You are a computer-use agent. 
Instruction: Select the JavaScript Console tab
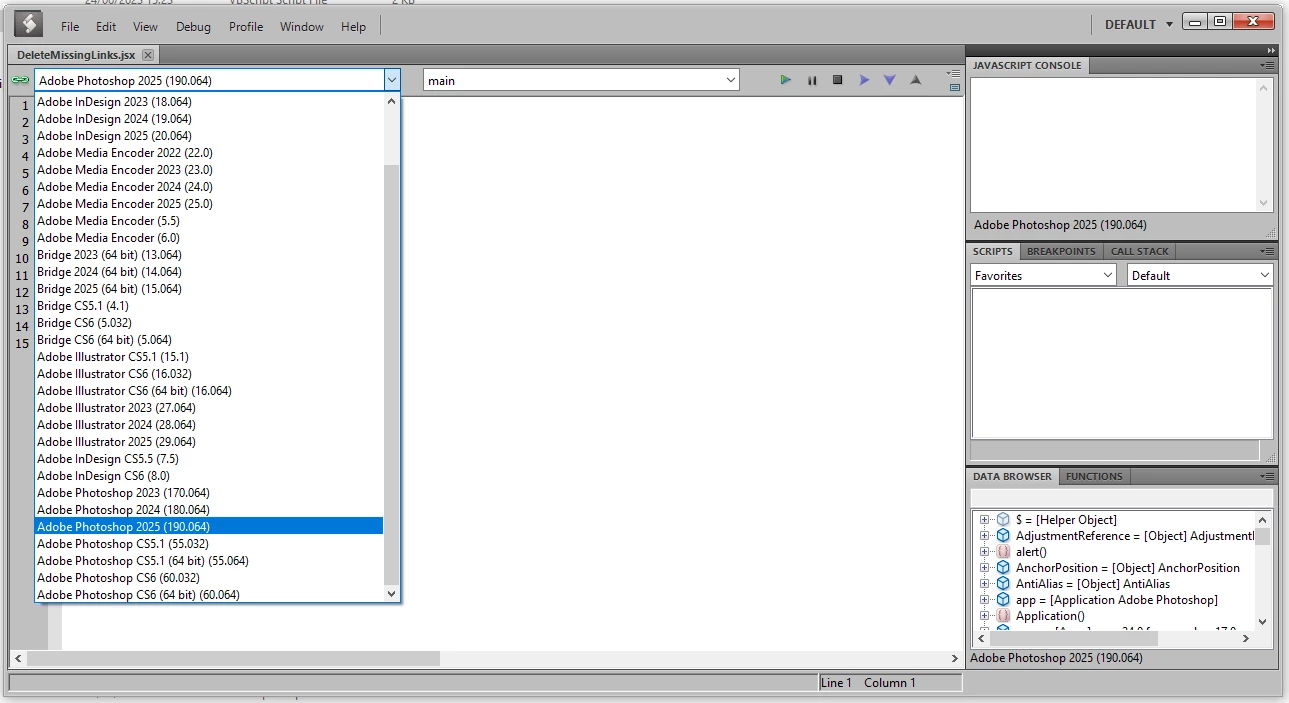1027,65
